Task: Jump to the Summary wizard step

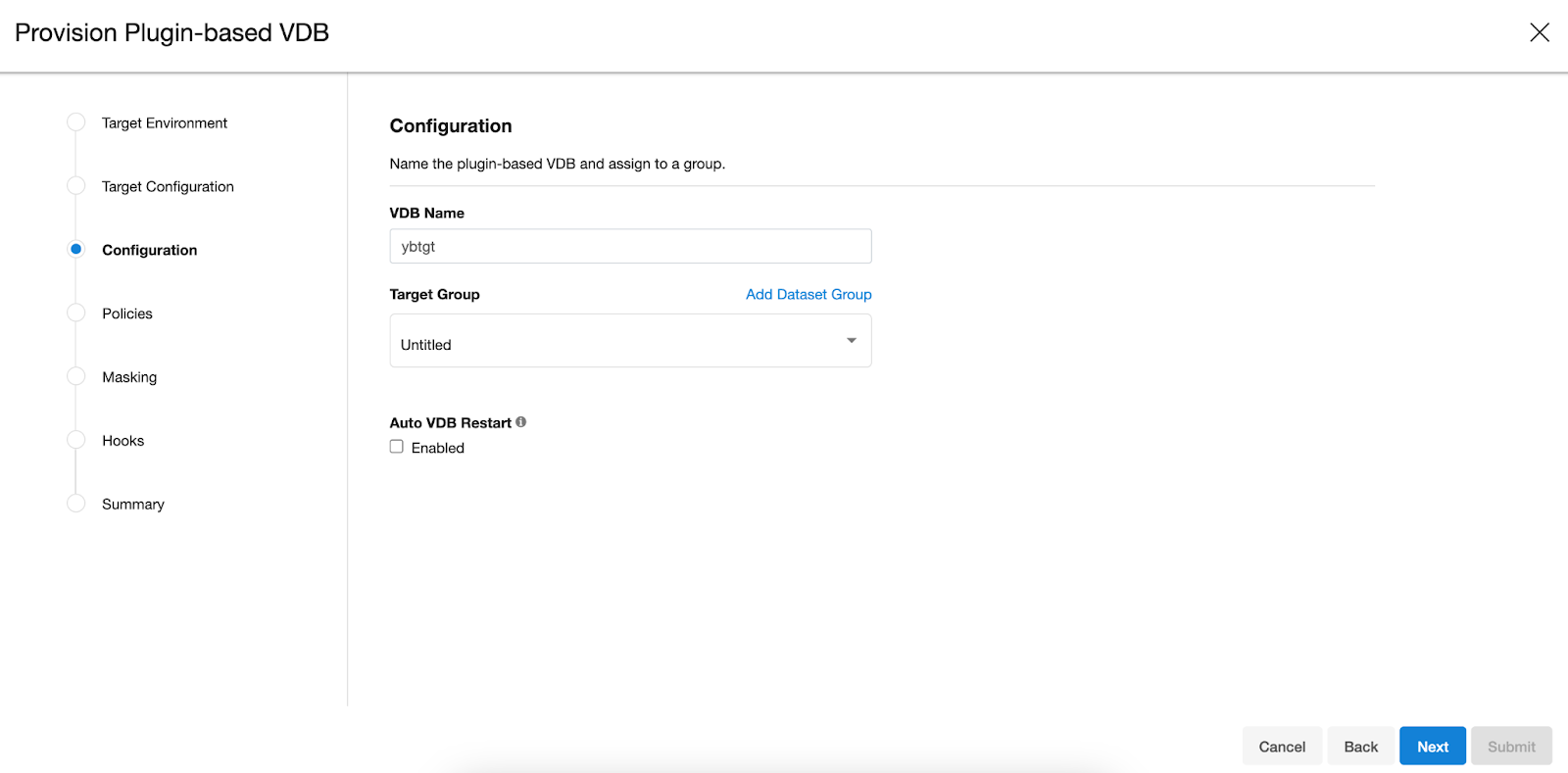Action: pos(133,505)
